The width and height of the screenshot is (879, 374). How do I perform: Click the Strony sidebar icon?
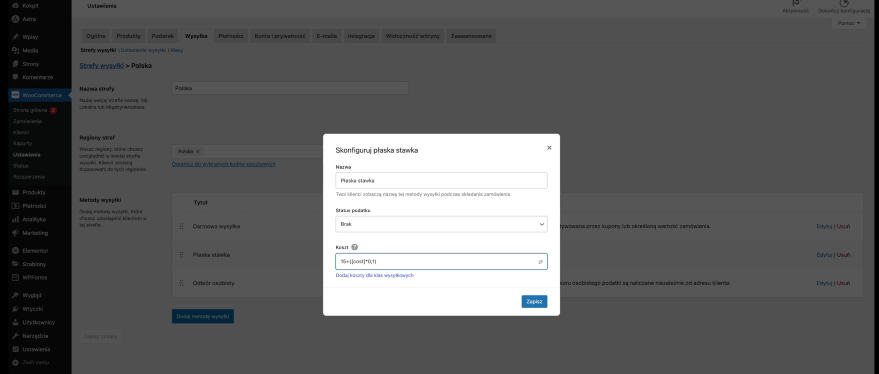pyautogui.click(x=16, y=64)
